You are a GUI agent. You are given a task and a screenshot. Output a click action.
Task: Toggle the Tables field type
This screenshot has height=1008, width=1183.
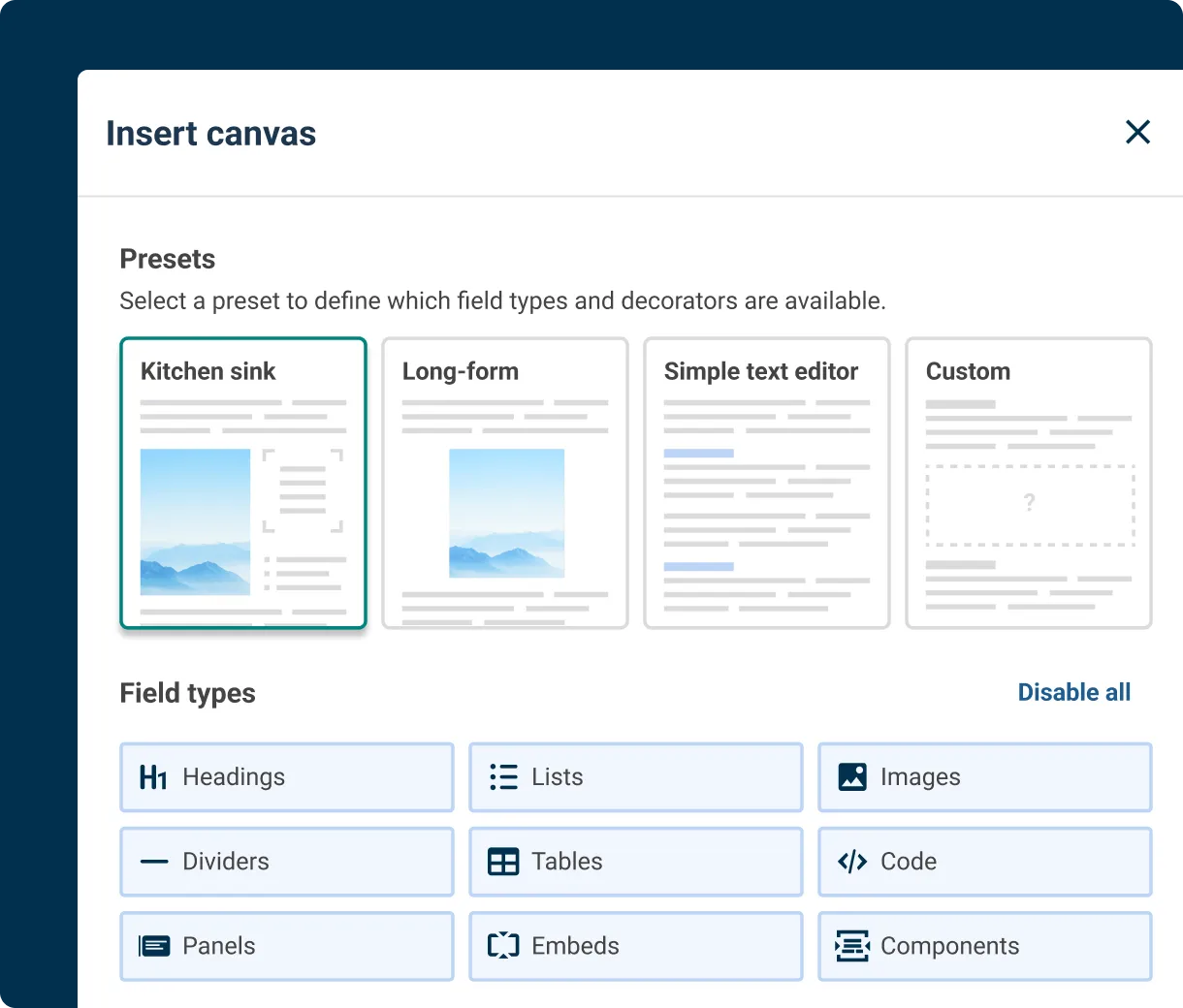(x=635, y=862)
